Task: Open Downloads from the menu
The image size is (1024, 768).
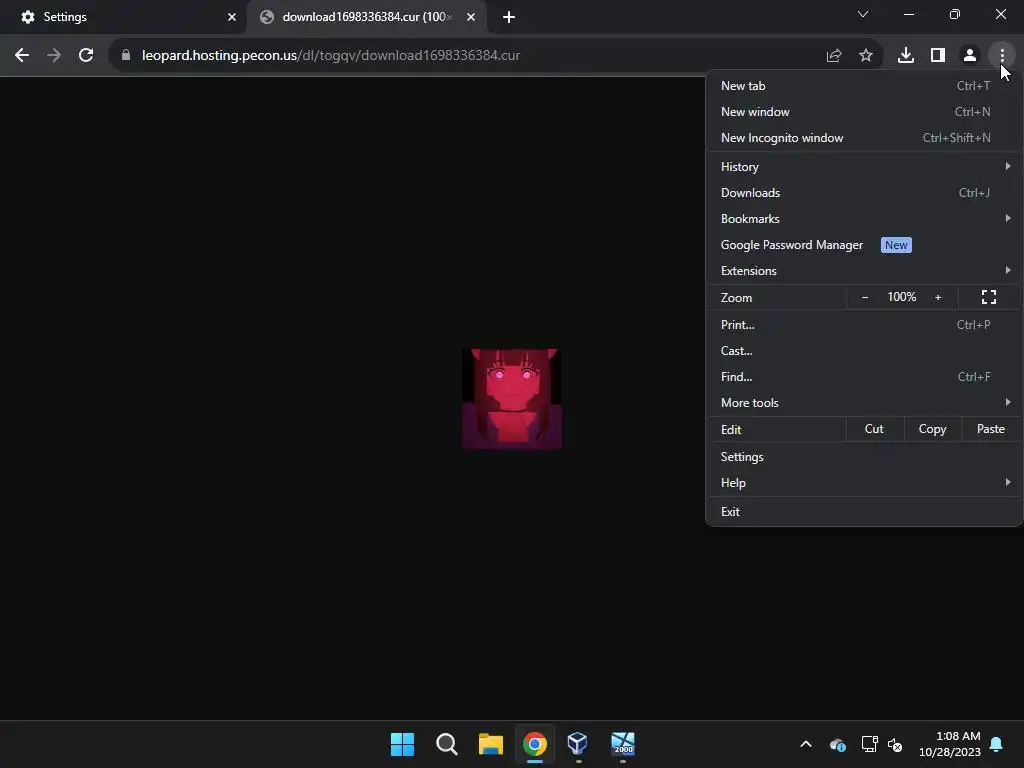Action: [x=864, y=193]
